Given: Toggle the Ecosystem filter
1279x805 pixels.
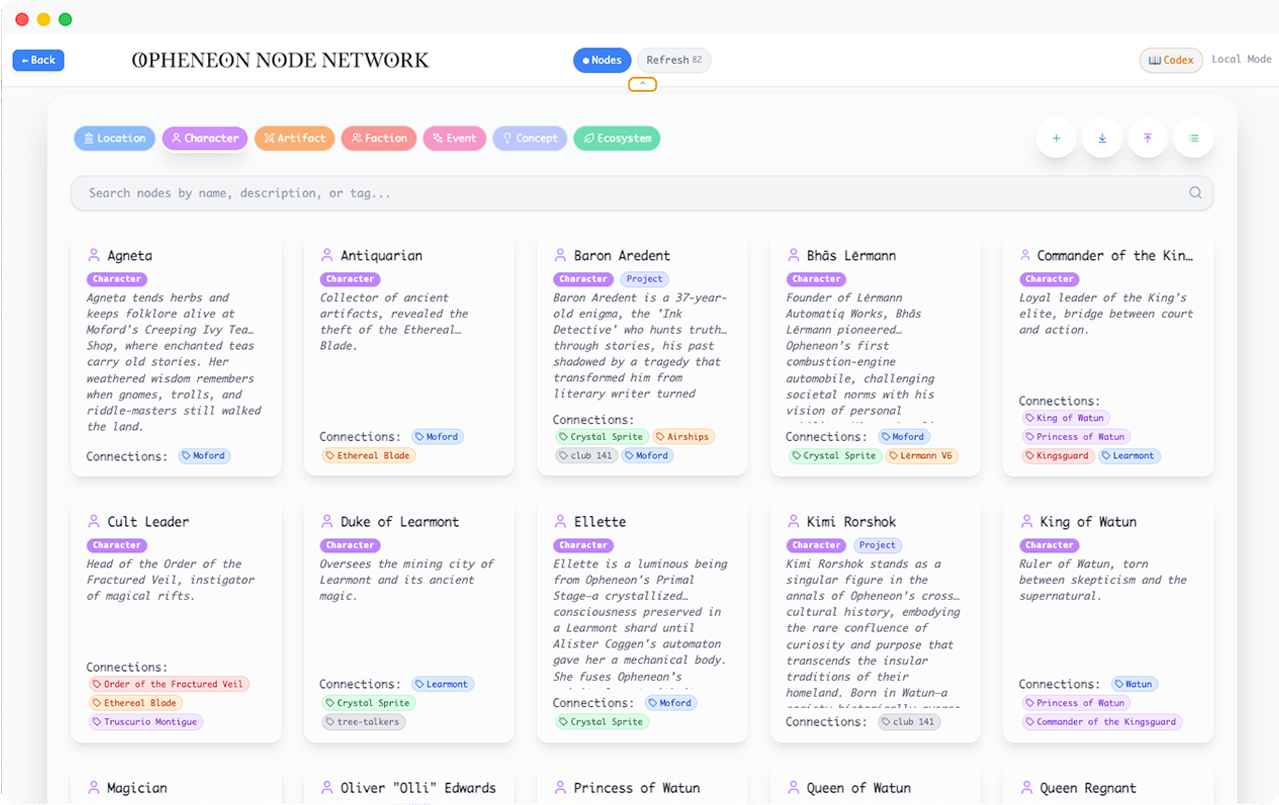Looking at the screenshot, I should pos(616,138).
